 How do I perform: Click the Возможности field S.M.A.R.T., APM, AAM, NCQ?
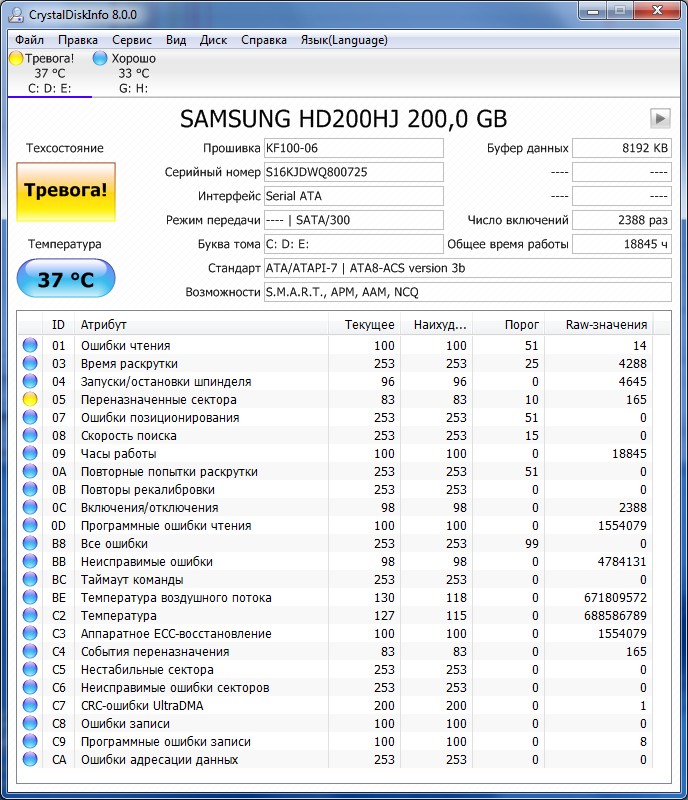[x=468, y=292]
